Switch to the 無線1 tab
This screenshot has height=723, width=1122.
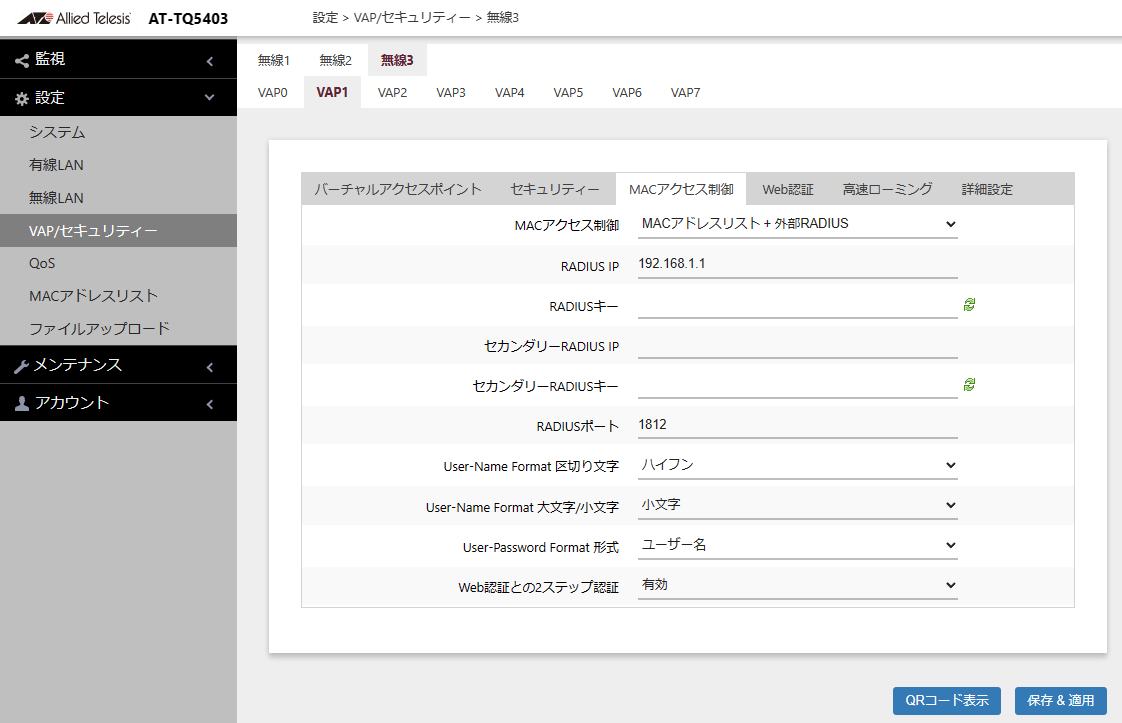pyautogui.click(x=274, y=60)
